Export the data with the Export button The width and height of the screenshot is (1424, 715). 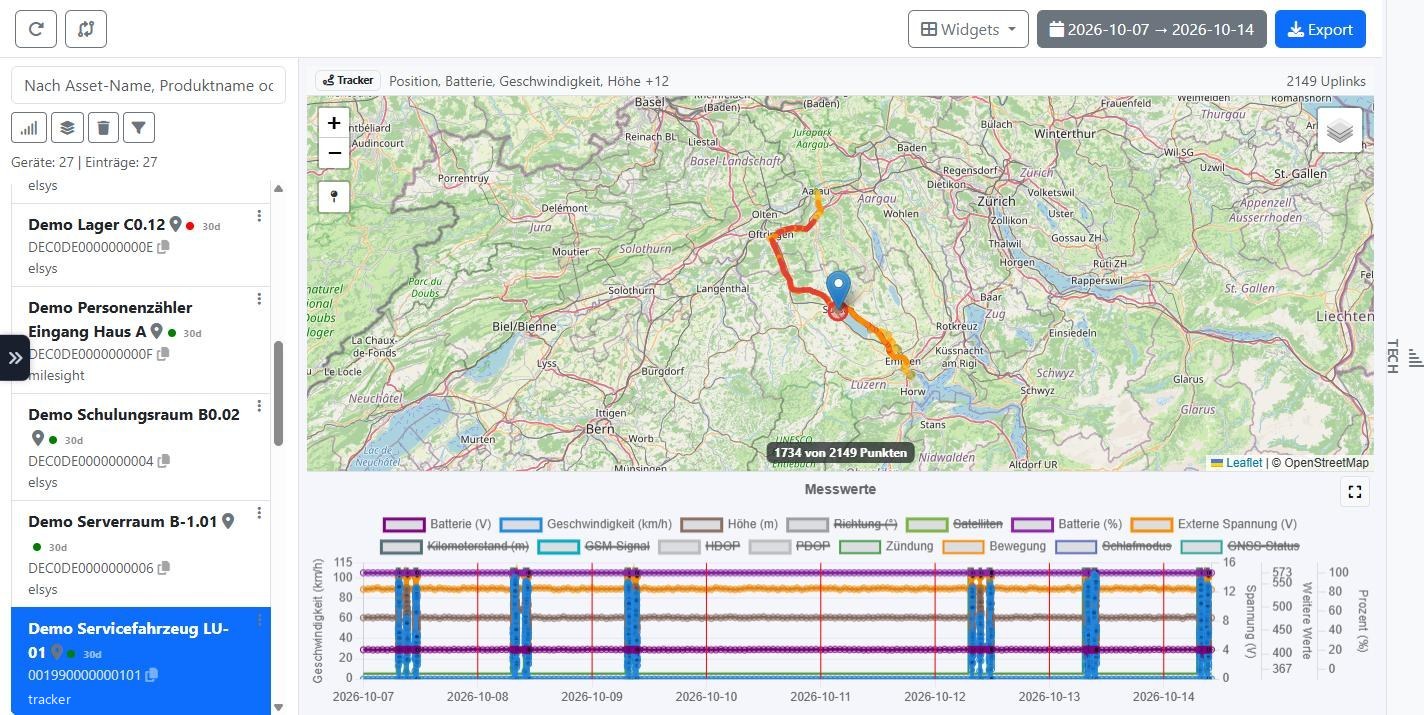tap(1320, 29)
